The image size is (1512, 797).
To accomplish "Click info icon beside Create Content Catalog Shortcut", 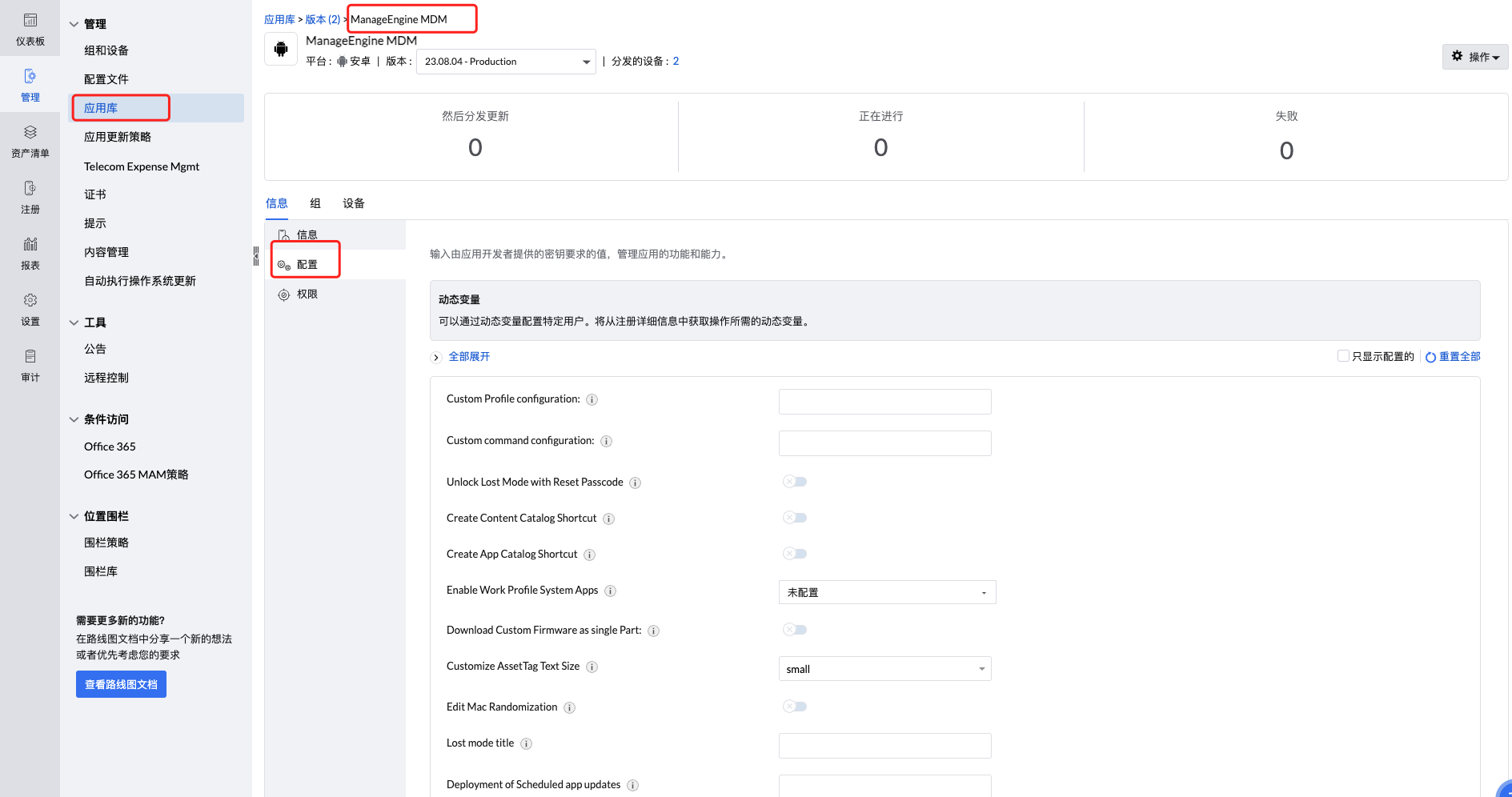I will [609, 519].
